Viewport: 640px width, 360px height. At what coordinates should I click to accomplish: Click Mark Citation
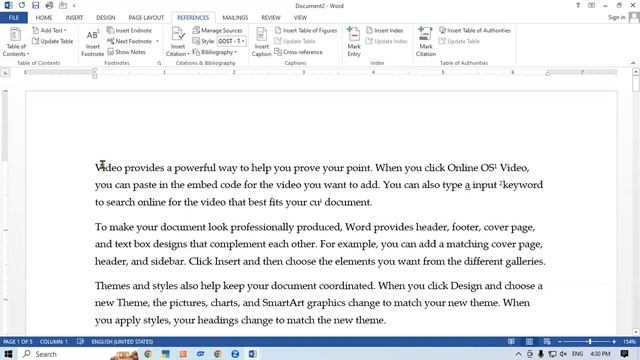pos(426,42)
